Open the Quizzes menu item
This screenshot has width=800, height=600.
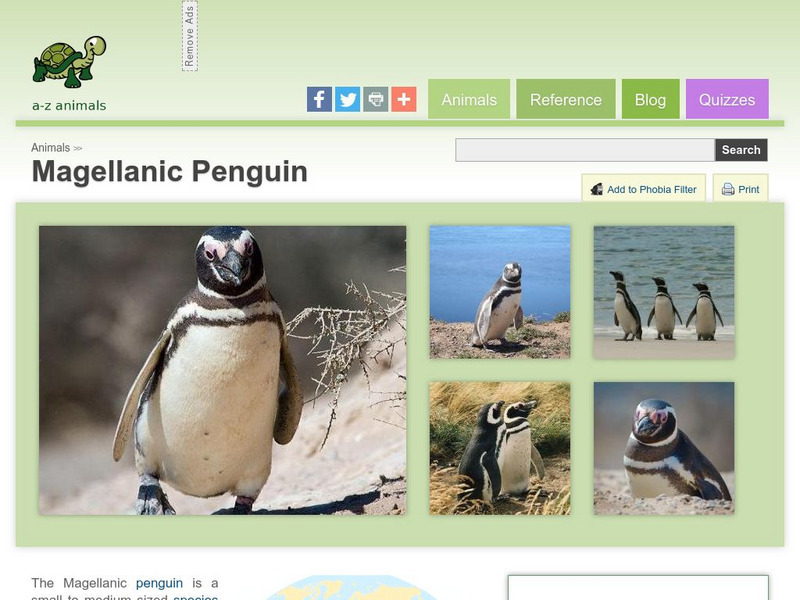point(728,99)
